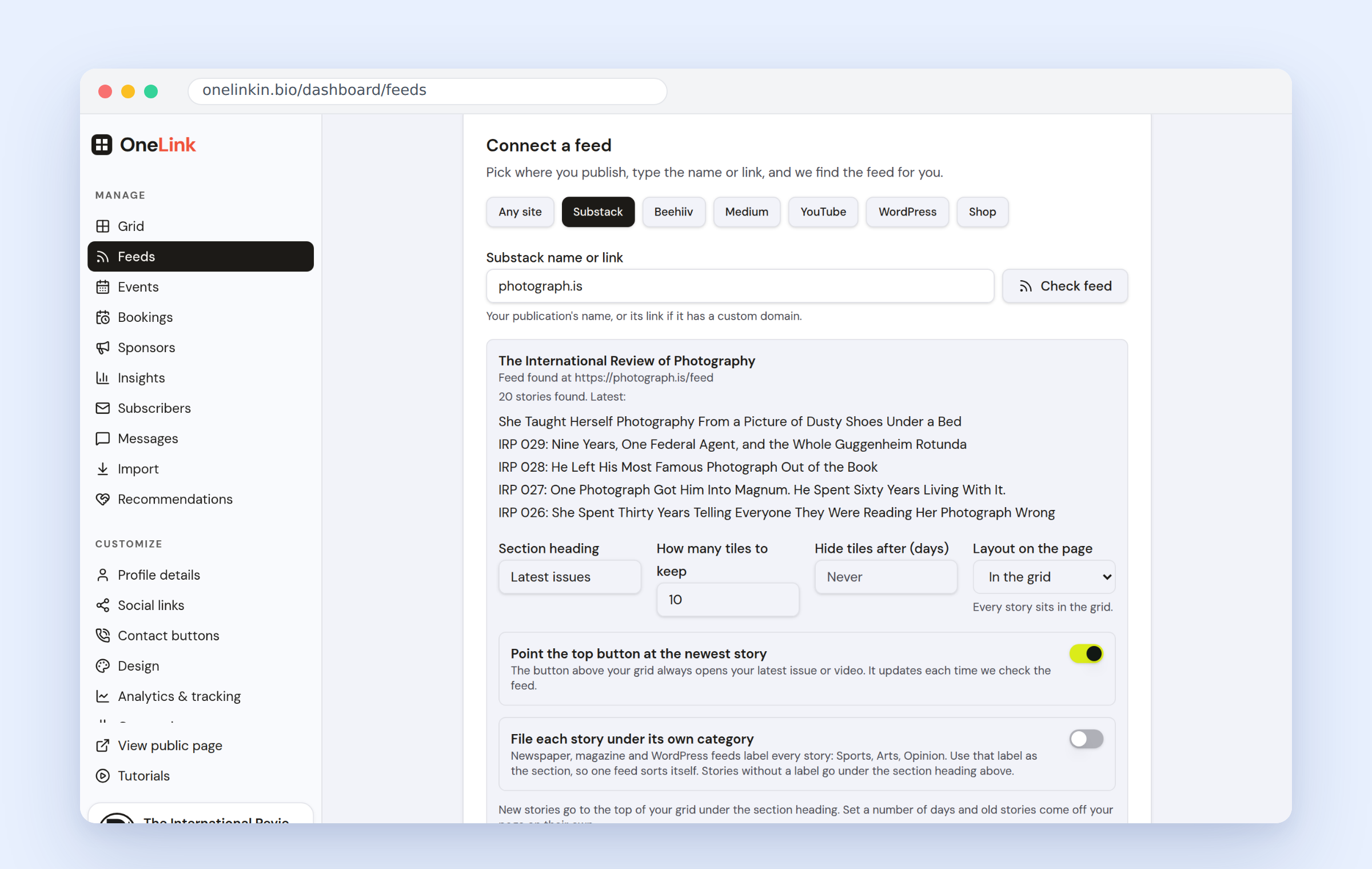
Task: Click story 'IRP 026: She Spent Thirty Years'
Action: click(776, 513)
